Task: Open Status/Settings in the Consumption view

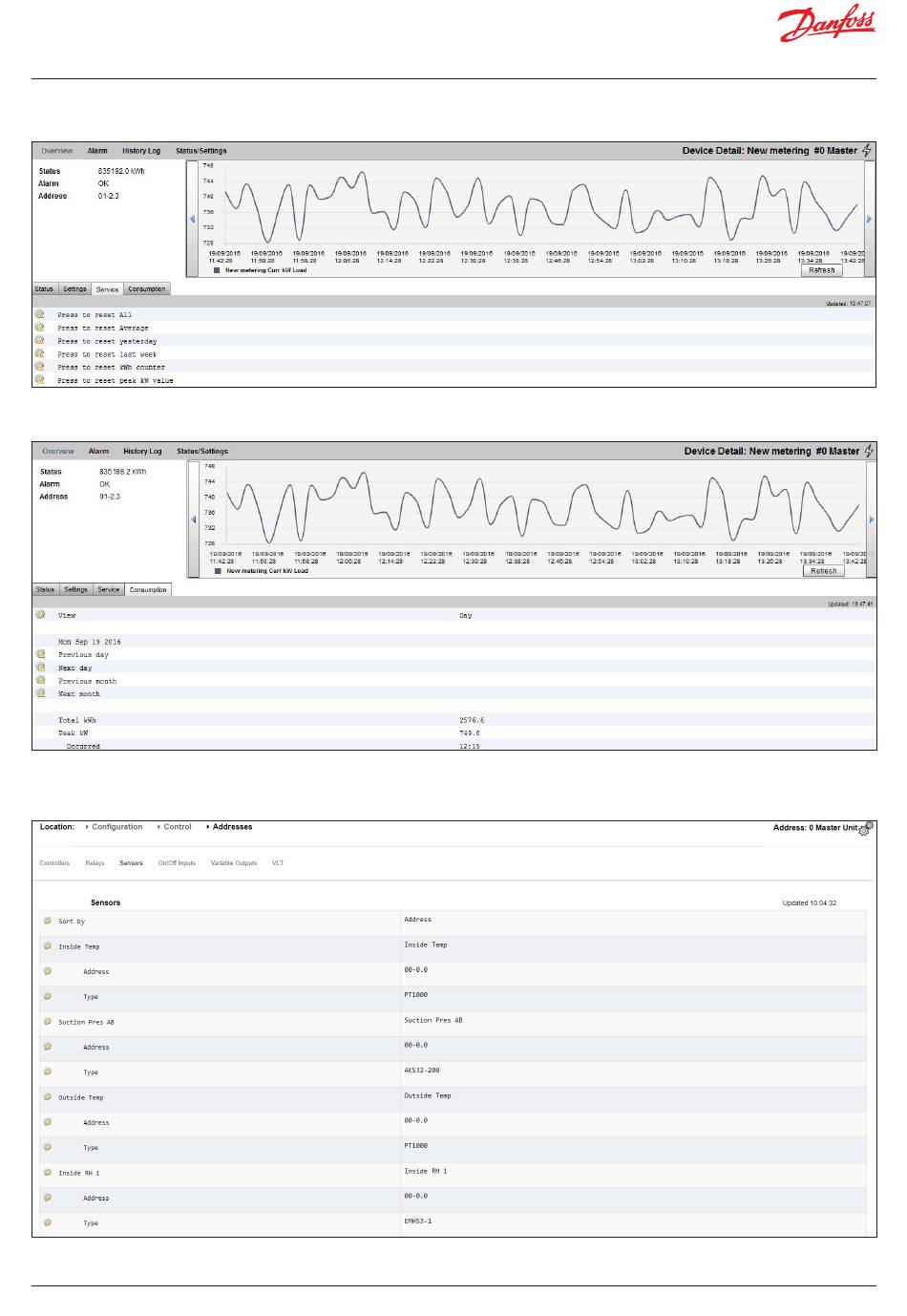Action: (x=202, y=451)
